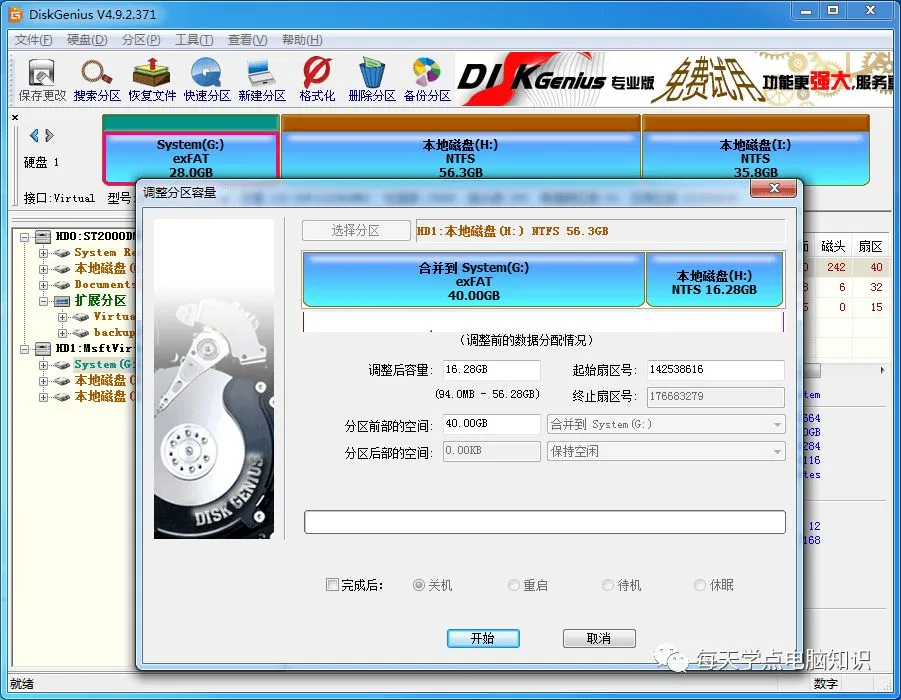Click the HD0 disk drive icon in tree
Image resolution: width=901 pixels, height=700 pixels.
point(43,236)
